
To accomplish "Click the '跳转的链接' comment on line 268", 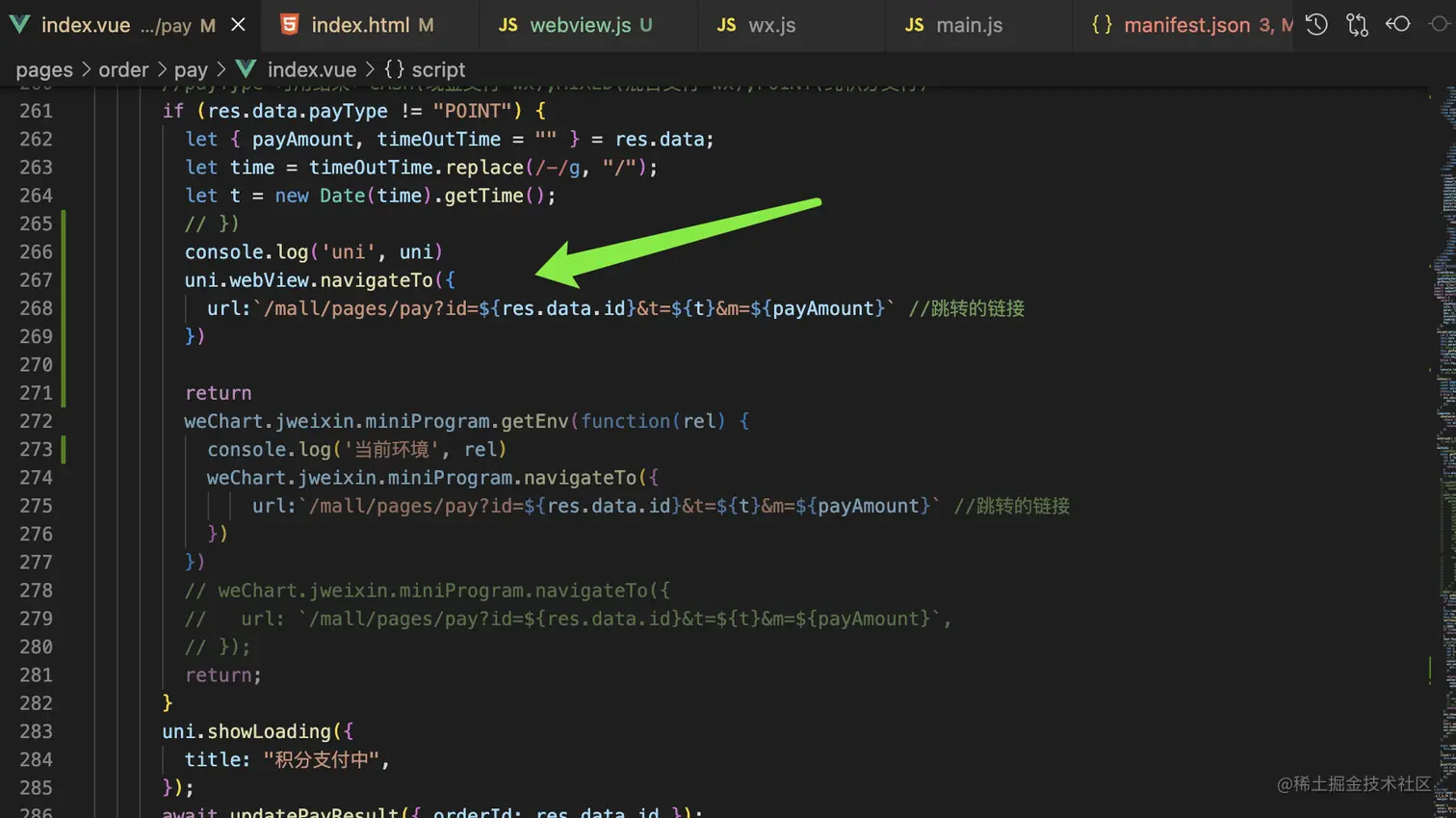I will [967, 308].
